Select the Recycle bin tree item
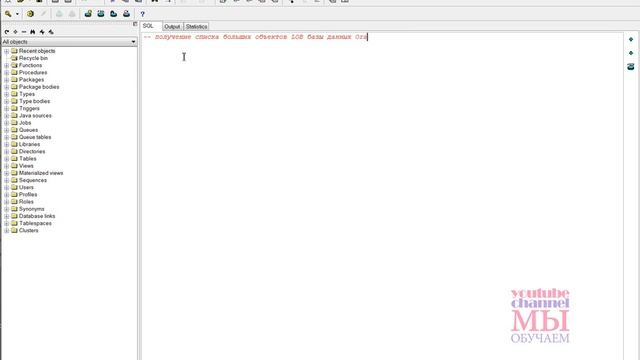The image size is (640, 360). pos(33,58)
